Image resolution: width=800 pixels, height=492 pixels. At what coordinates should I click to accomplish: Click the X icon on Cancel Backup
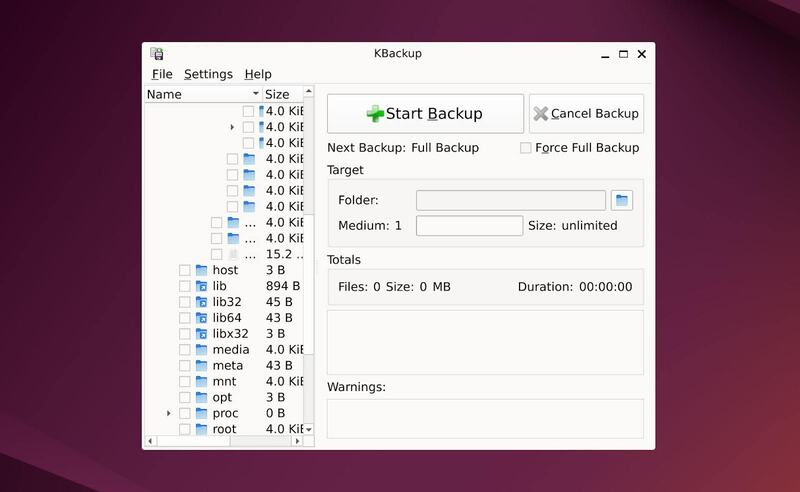click(541, 113)
